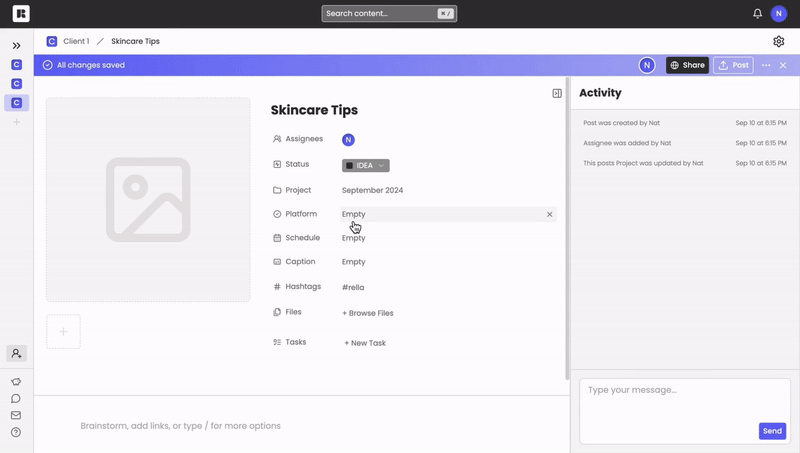Viewport: 800px width, 453px height.
Task: Open the three-dot more options menu
Action: pos(766,65)
